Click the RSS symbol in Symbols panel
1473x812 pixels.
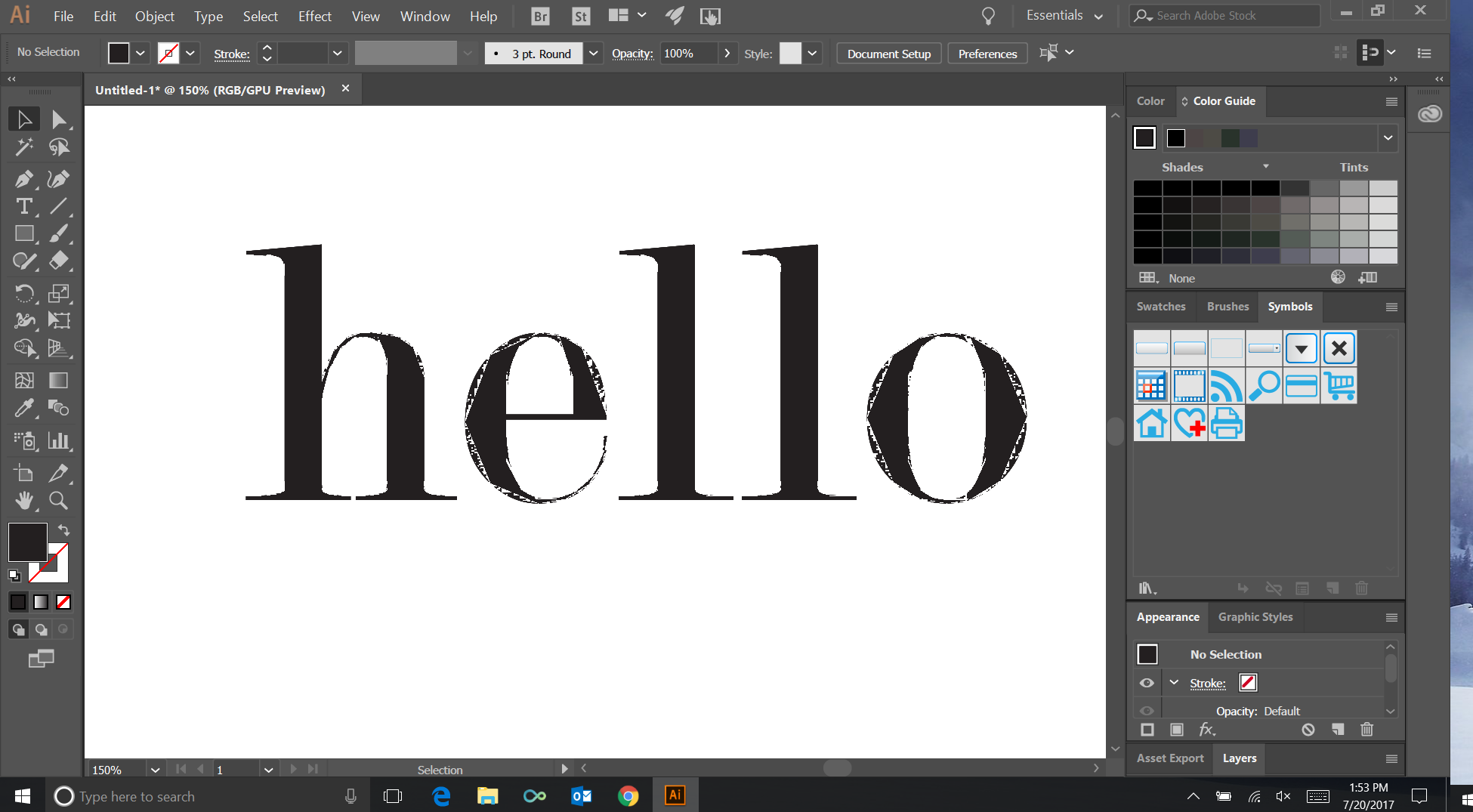(x=1227, y=385)
